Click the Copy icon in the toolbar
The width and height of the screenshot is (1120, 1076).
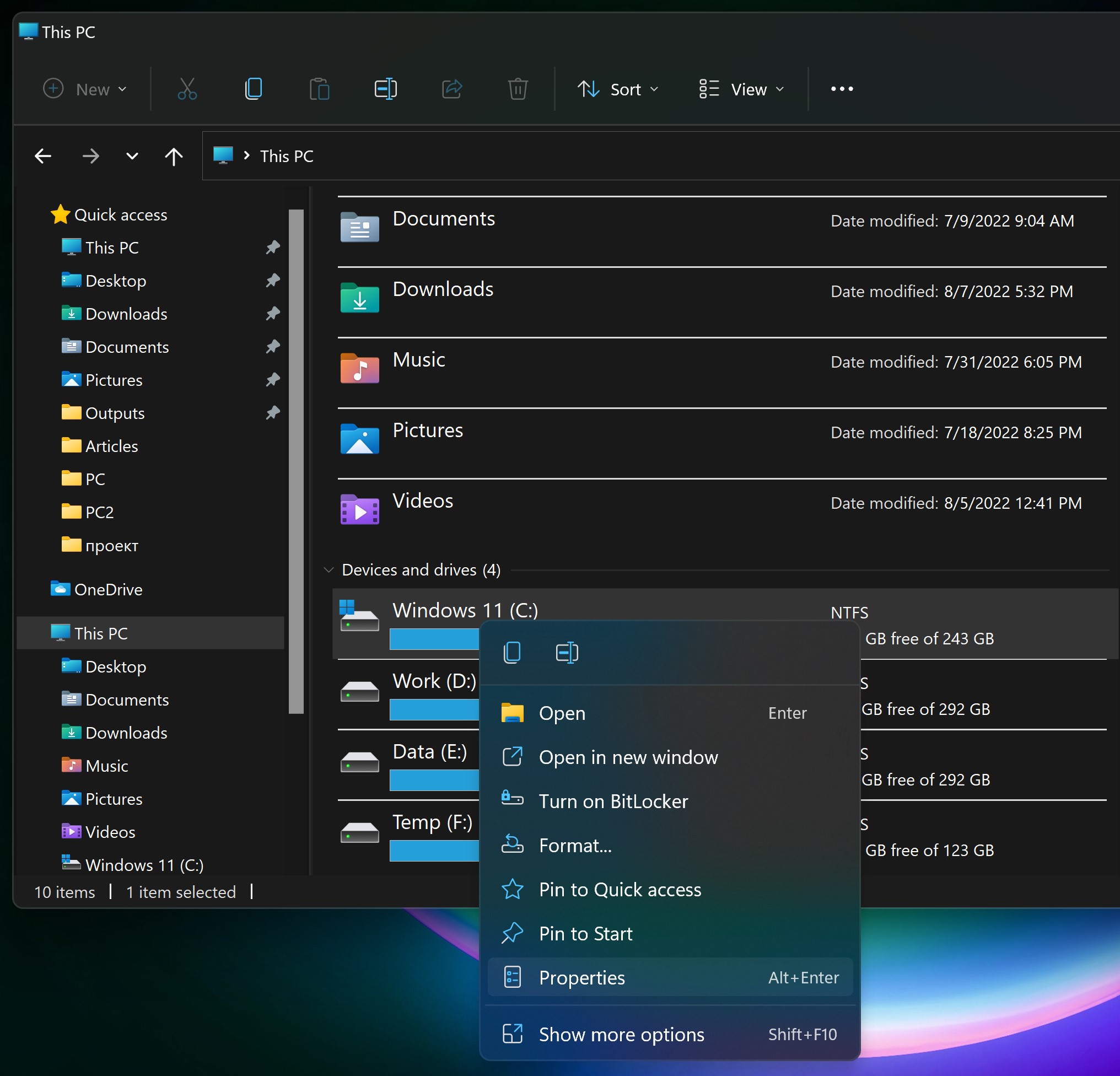click(253, 89)
